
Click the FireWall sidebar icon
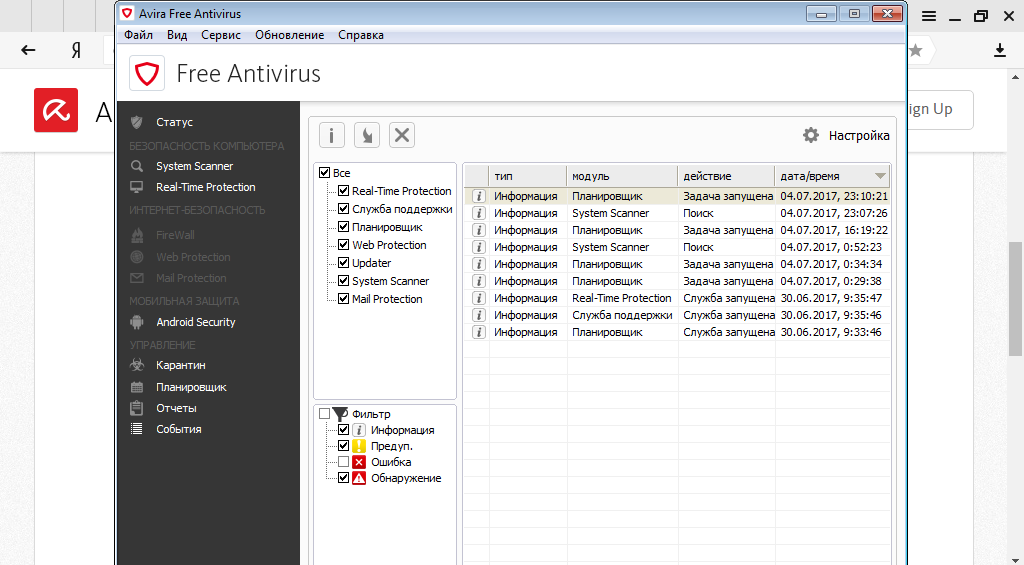(136, 235)
